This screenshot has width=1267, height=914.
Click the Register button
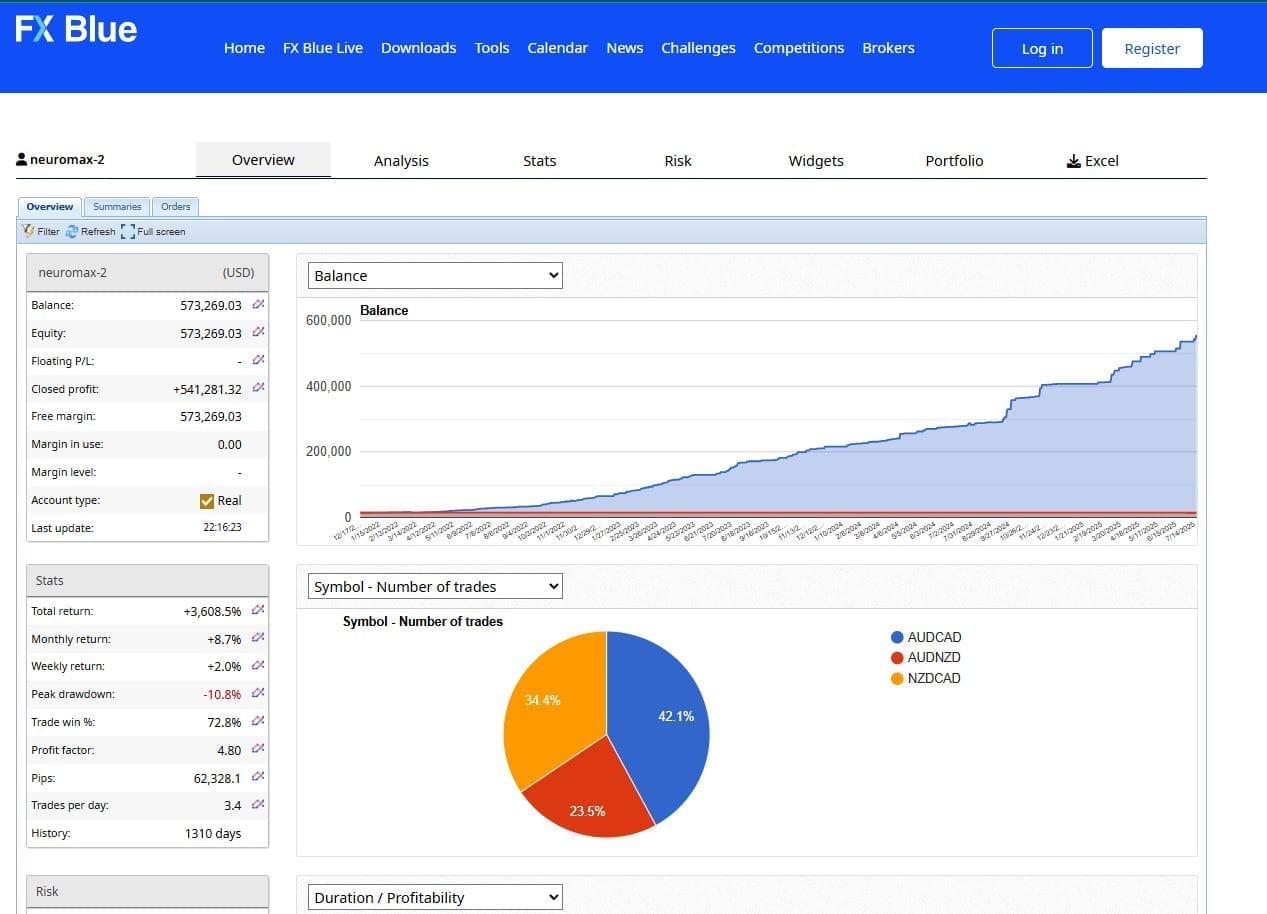coord(1152,48)
